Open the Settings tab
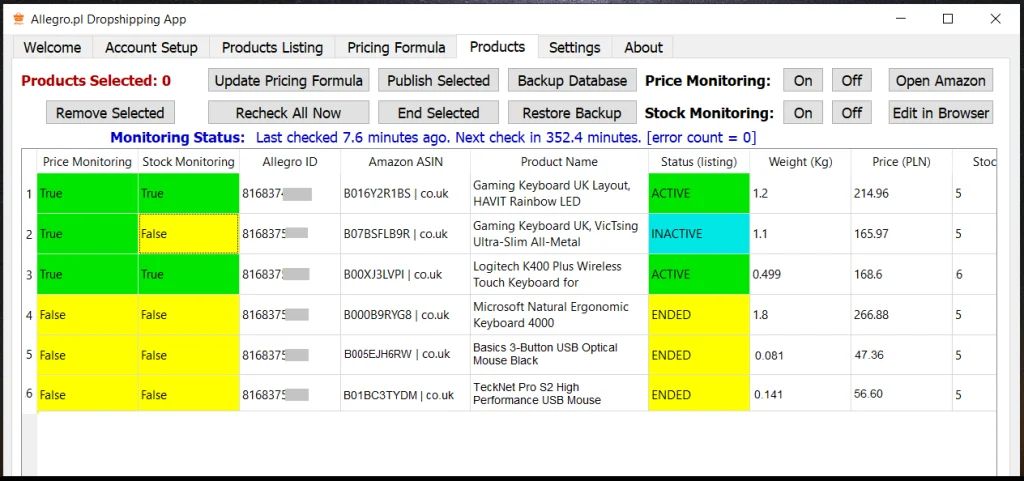Screen dimensions: 1024x481 575,48
